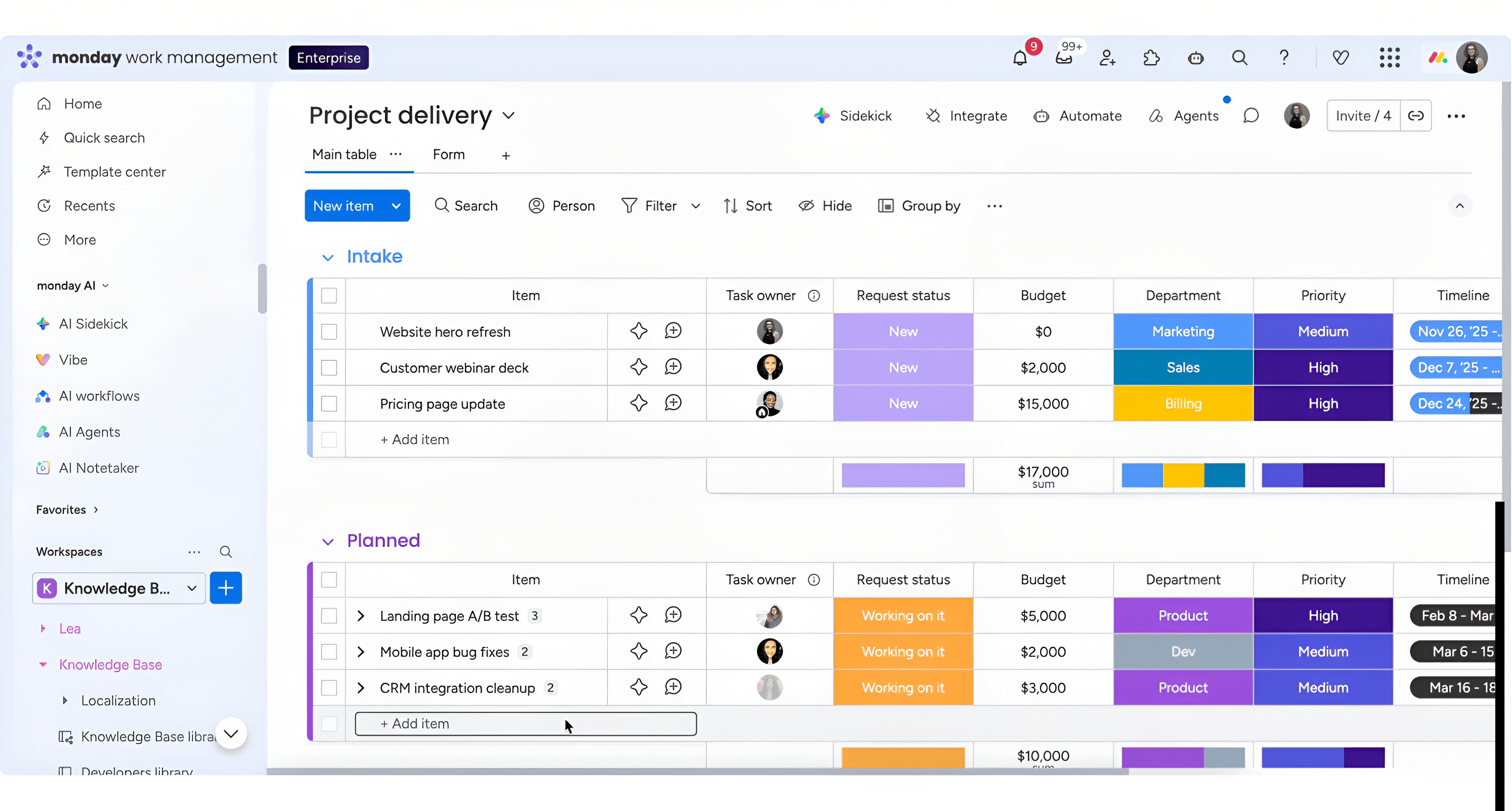The width and height of the screenshot is (1512, 811).
Task: Open the nine-dot products switcher icon
Action: click(x=1389, y=58)
